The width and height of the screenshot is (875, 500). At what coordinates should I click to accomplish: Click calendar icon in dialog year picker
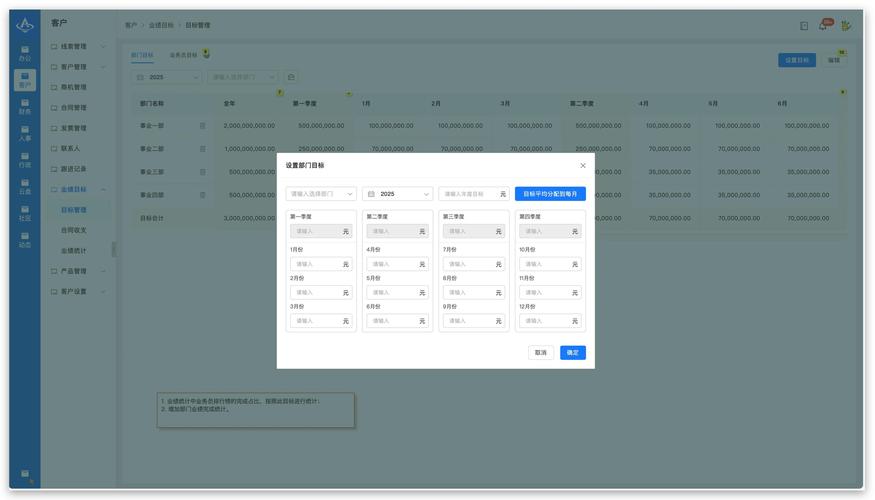372,194
